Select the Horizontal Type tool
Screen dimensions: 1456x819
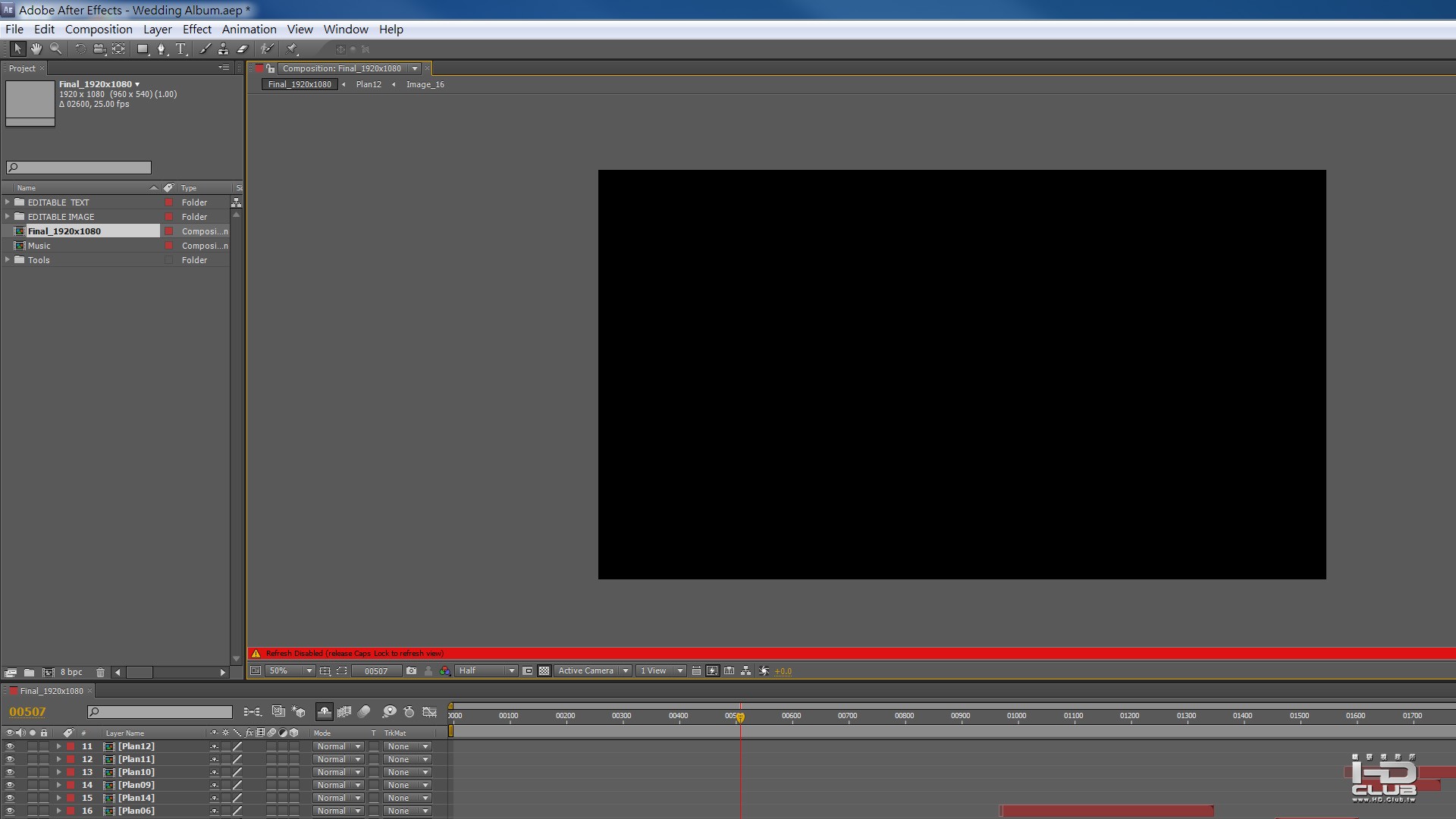point(180,49)
